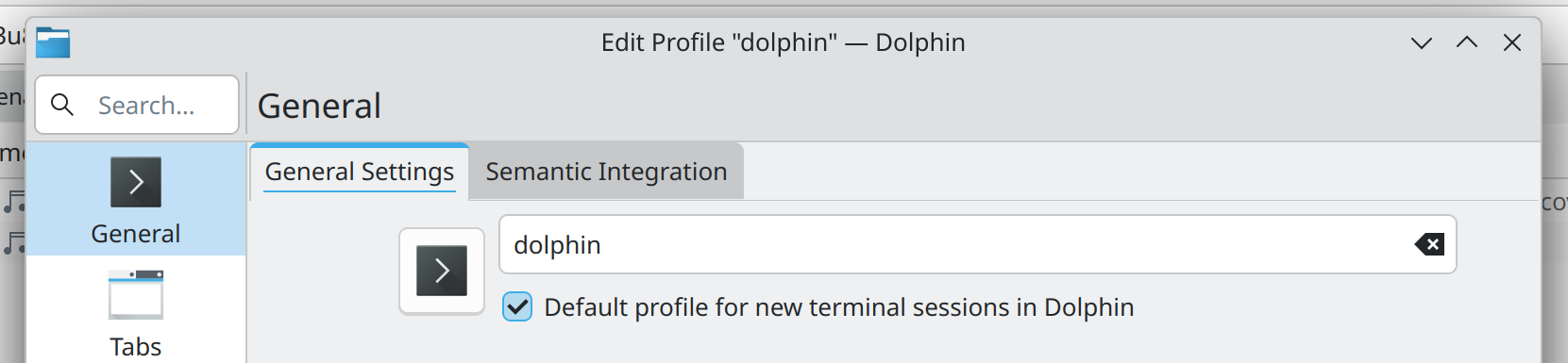1568x363 pixels.
Task: Open the profile icon chooser button
Action: coord(442,271)
